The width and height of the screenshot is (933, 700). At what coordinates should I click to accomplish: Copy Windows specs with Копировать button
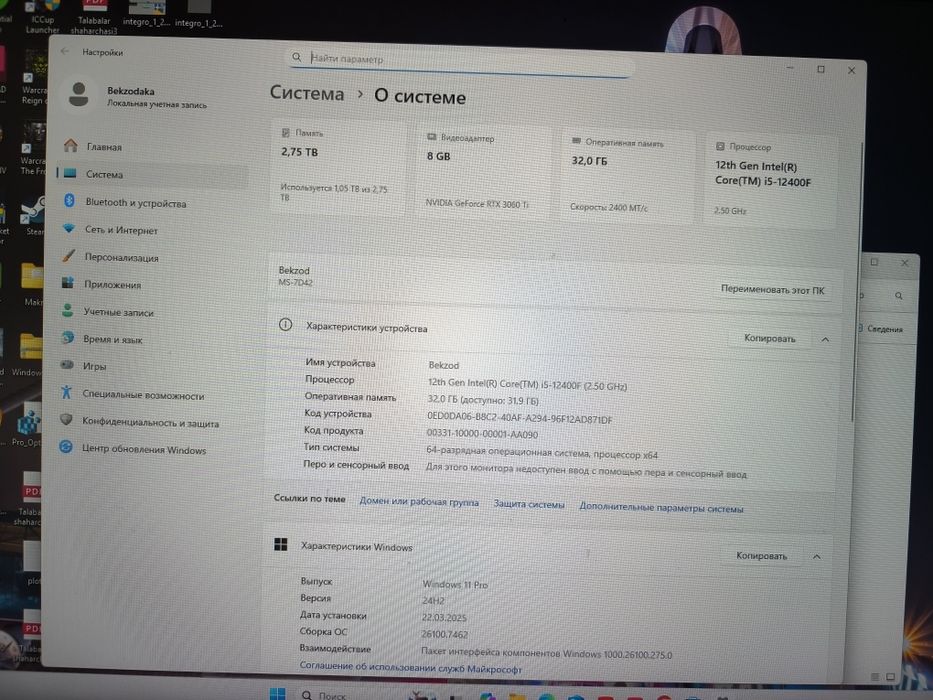tap(761, 555)
